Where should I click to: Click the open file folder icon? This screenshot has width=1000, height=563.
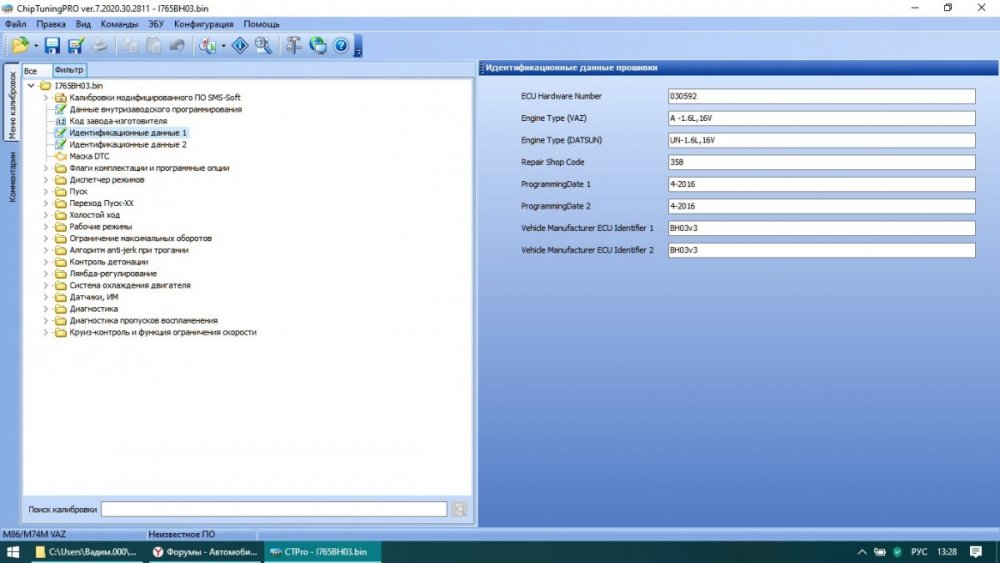(20, 45)
